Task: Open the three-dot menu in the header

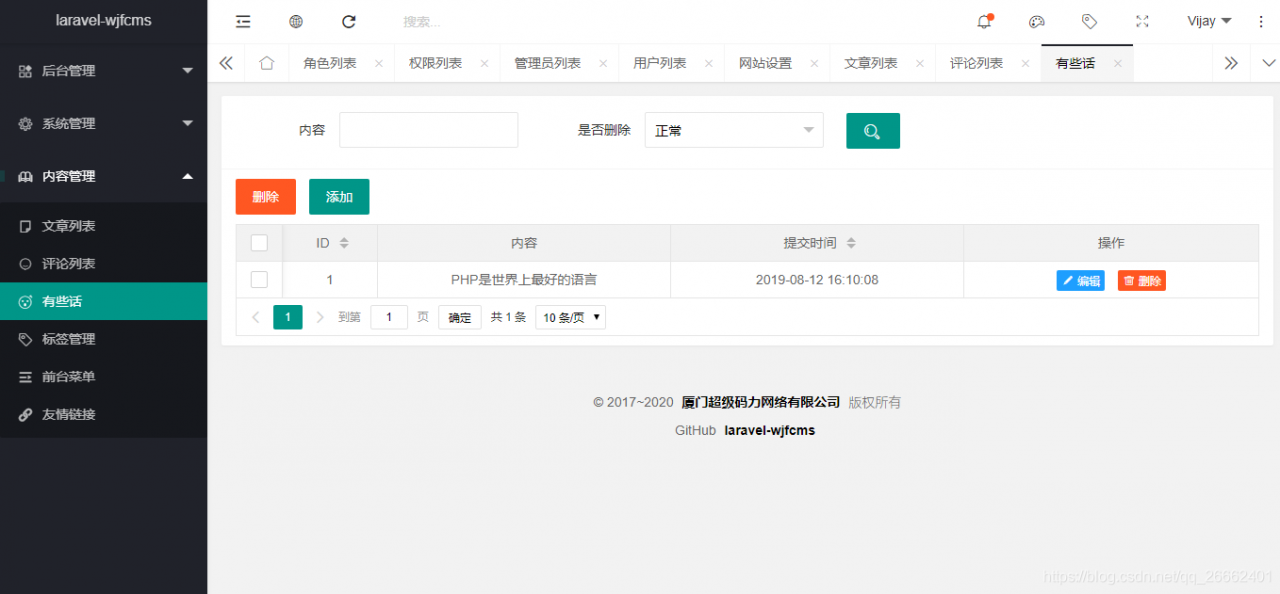Action: tap(1261, 21)
